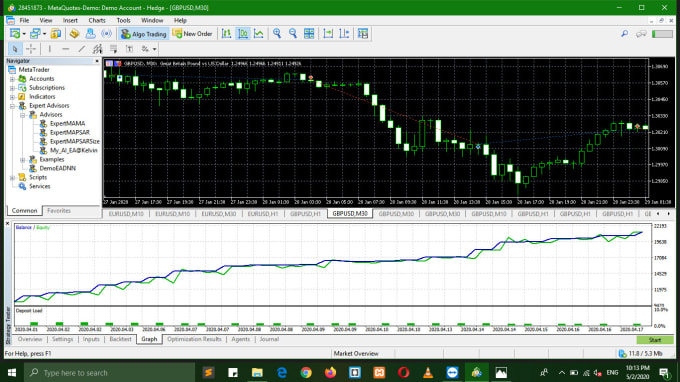The width and height of the screenshot is (680, 382).
Task: Expand the Indicators tree node
Action: point(12,97)
